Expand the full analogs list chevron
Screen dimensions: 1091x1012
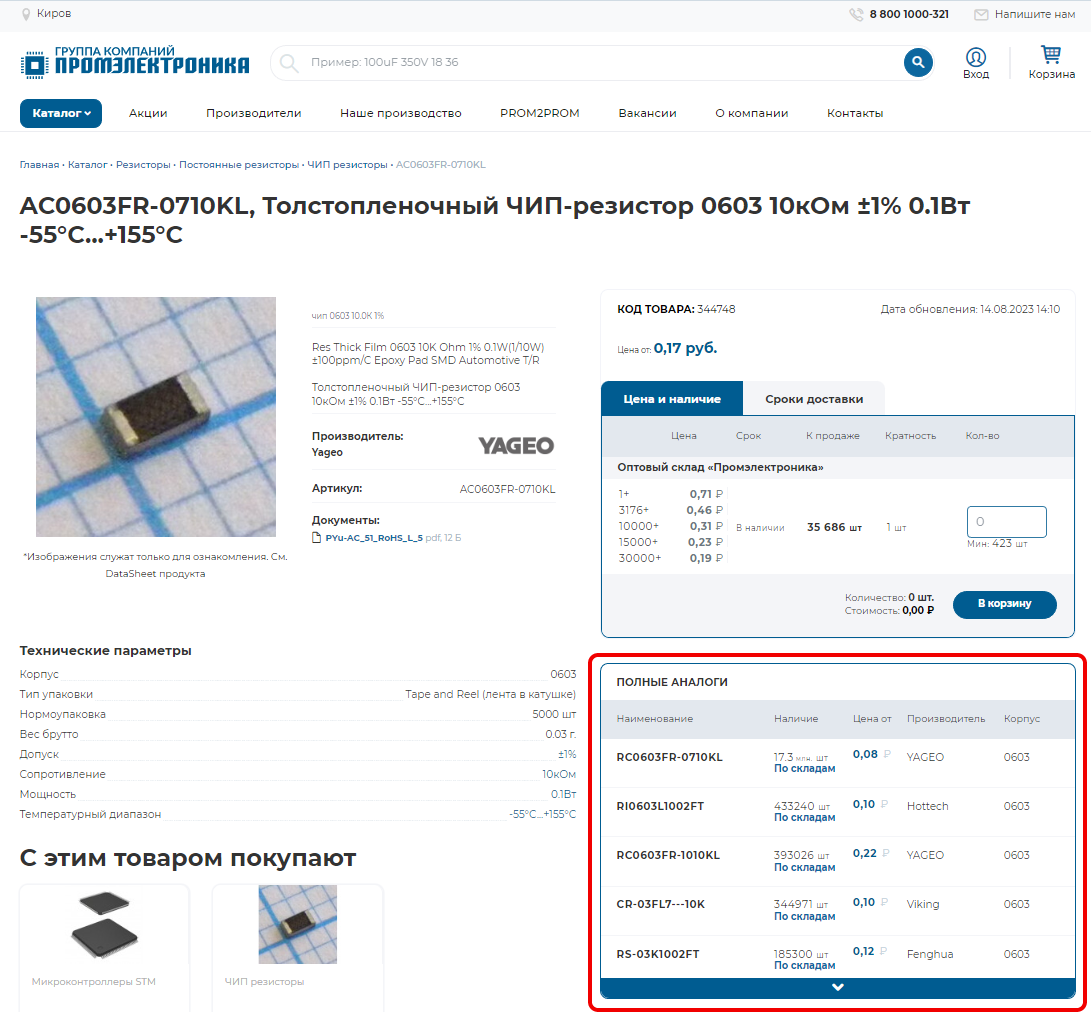point(838,987)
